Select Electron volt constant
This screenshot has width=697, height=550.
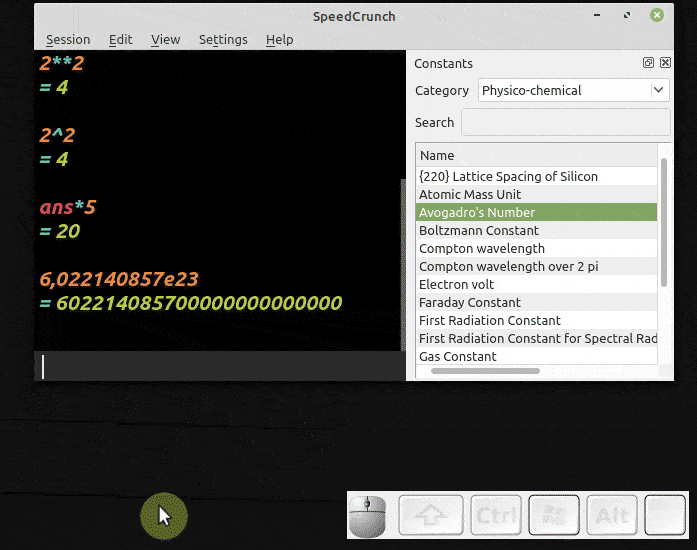tap(537, 285)
